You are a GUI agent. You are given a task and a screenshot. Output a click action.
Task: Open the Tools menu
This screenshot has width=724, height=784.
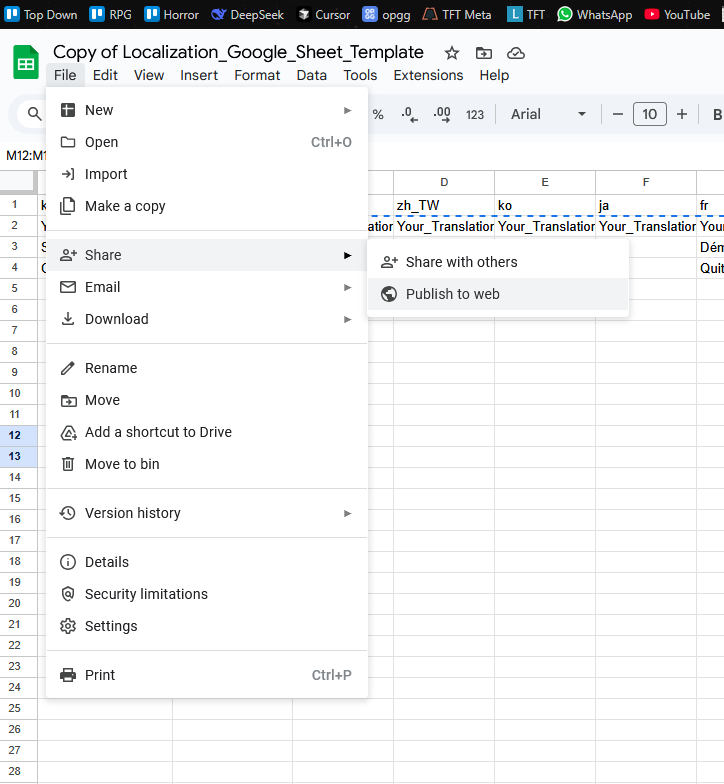pyautogui.click(x=360, y=75)
